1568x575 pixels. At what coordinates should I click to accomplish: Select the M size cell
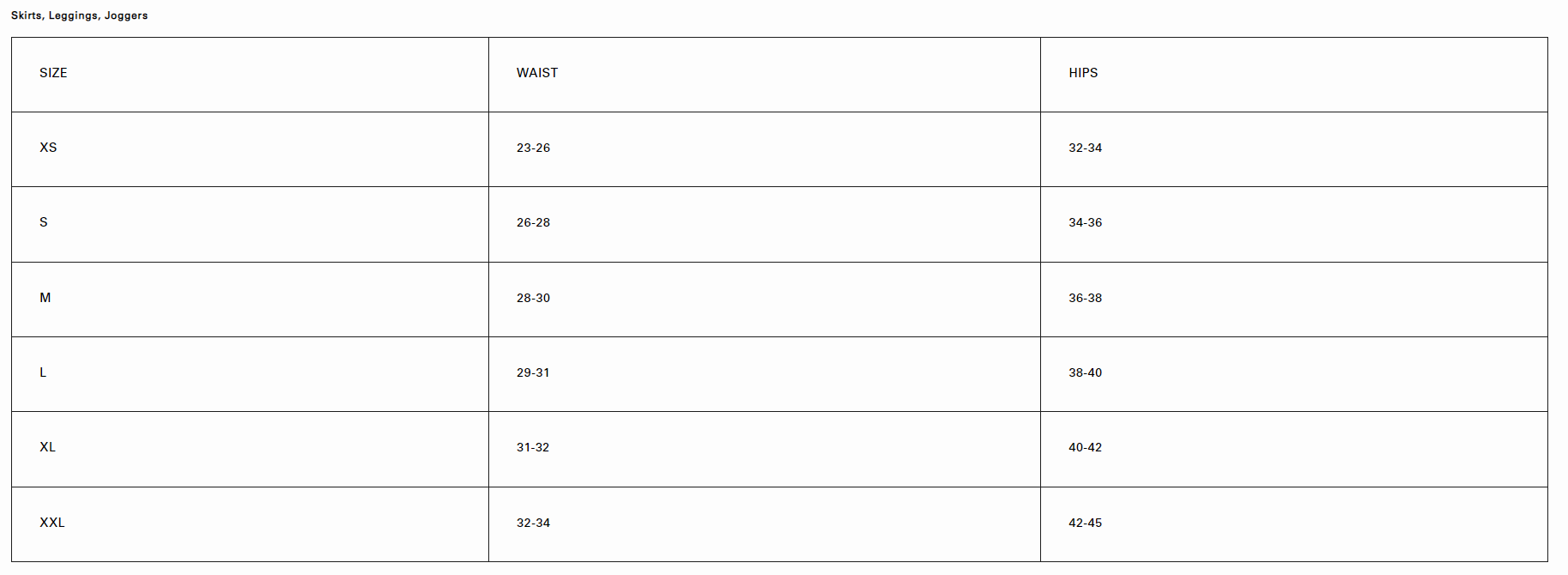[x=250, y=300]
